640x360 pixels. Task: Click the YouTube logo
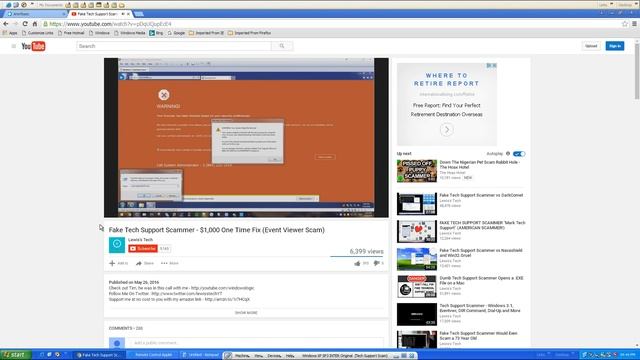click(33, 46)
